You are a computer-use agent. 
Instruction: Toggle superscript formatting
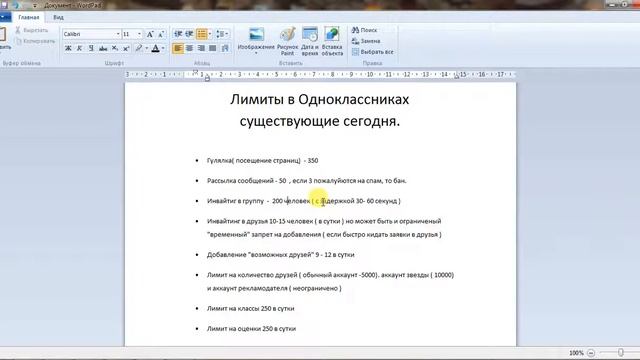coord(126,48)
